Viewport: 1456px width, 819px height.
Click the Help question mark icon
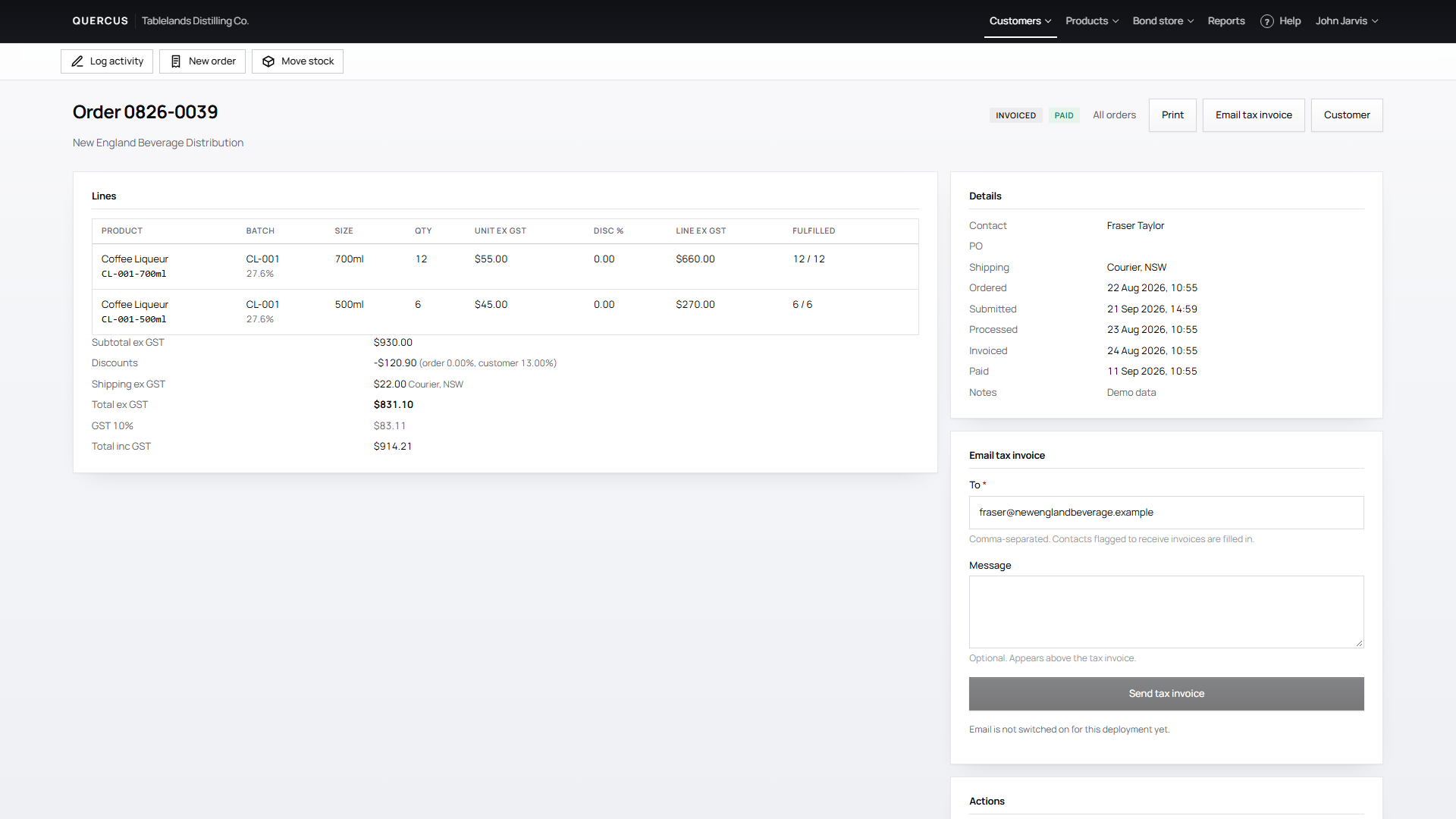pos(1267,21)
